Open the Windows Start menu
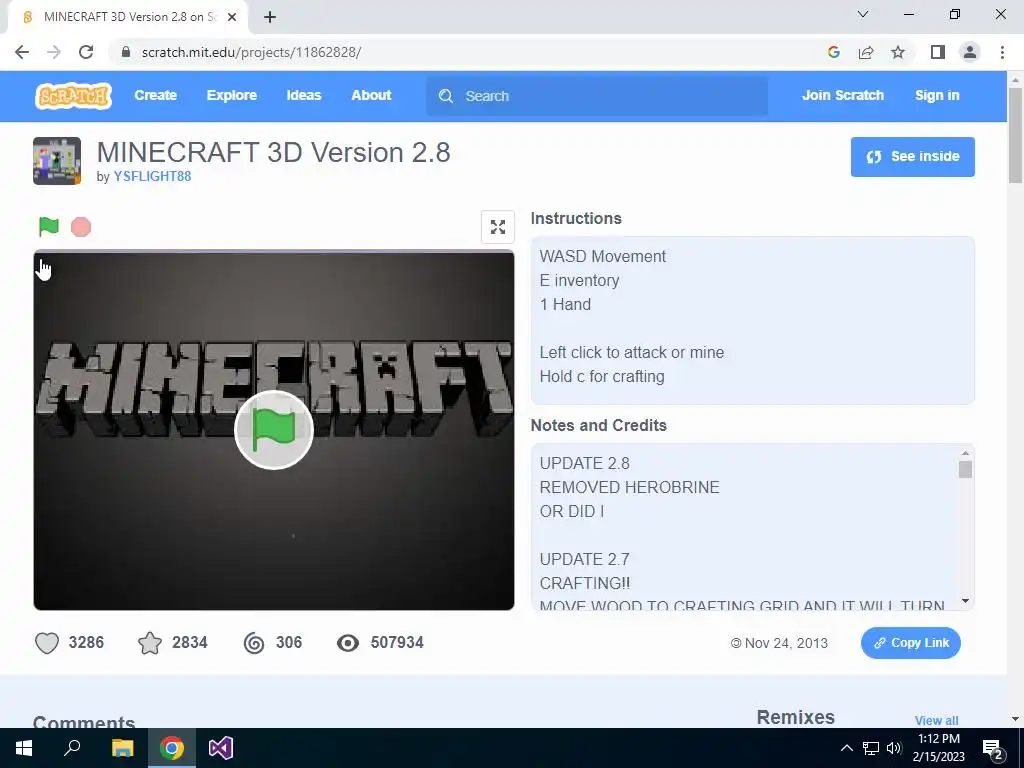The image size is (1024, 768). tap(24, 748)
